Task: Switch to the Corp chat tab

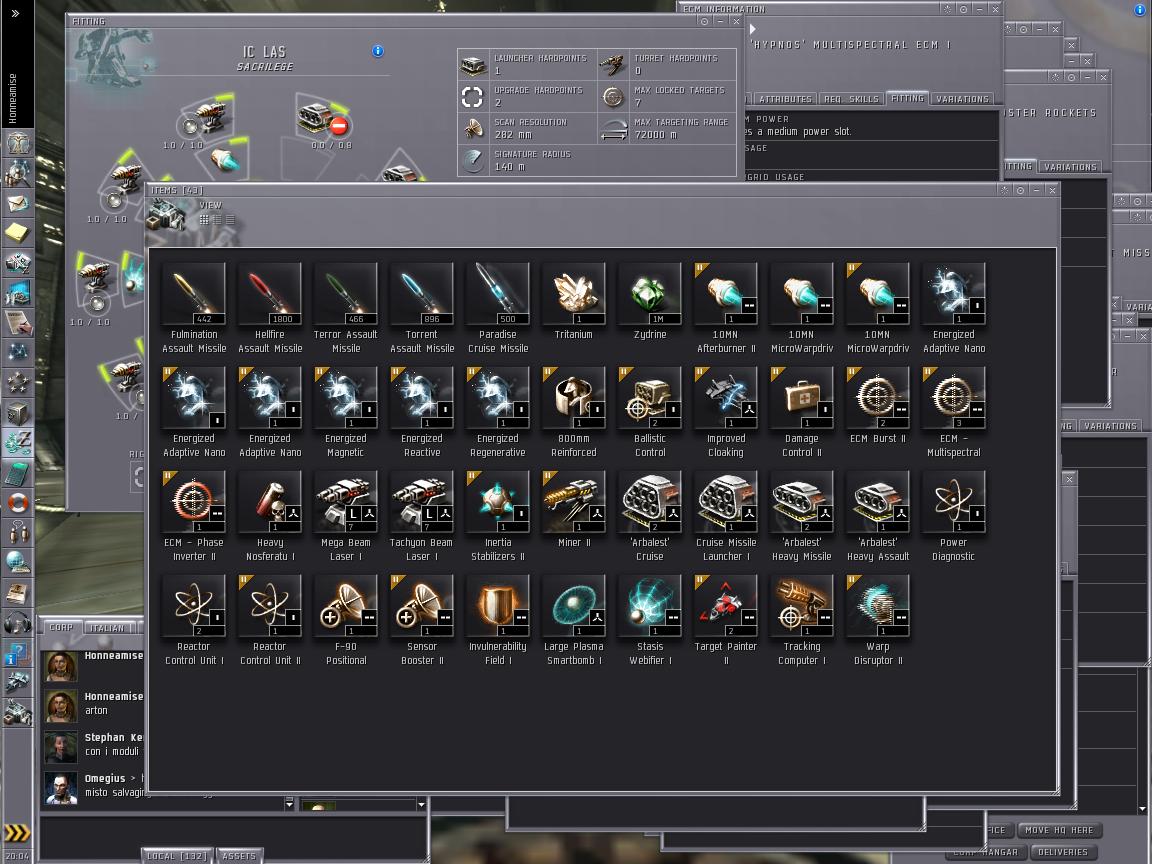Action: 62,627
